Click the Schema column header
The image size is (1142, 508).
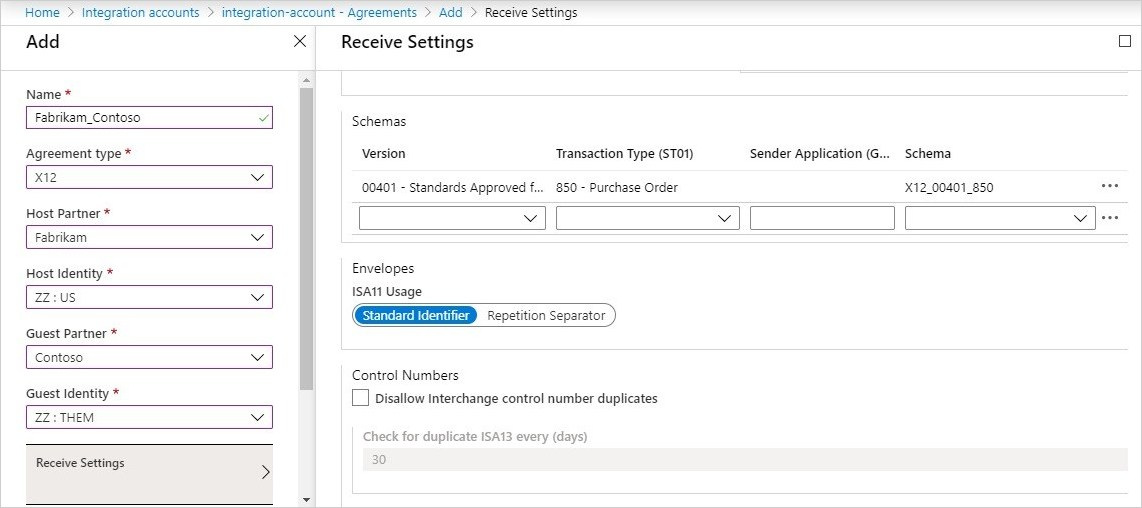pyautogui.click(x=928, y=154)
